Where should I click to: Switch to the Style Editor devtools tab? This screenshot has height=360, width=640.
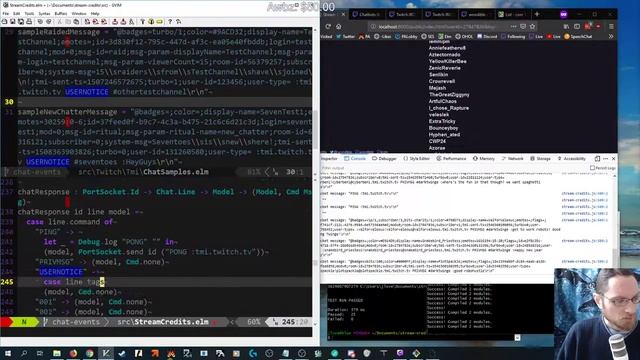pos(417,158)
